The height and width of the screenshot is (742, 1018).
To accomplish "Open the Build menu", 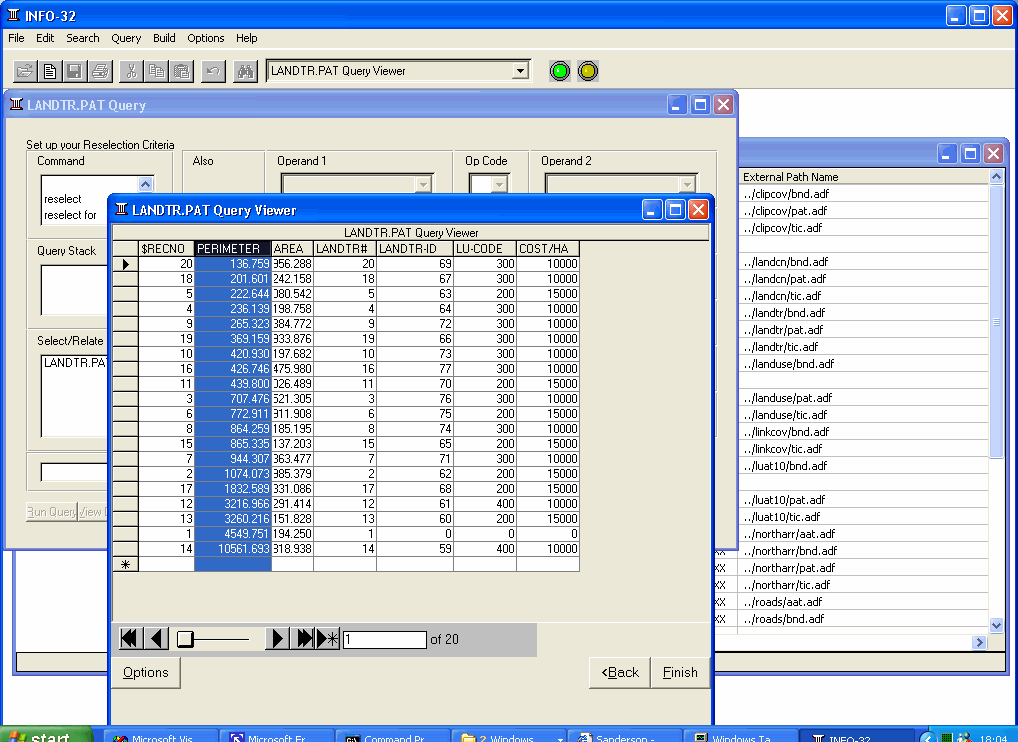I will point(164,38).
